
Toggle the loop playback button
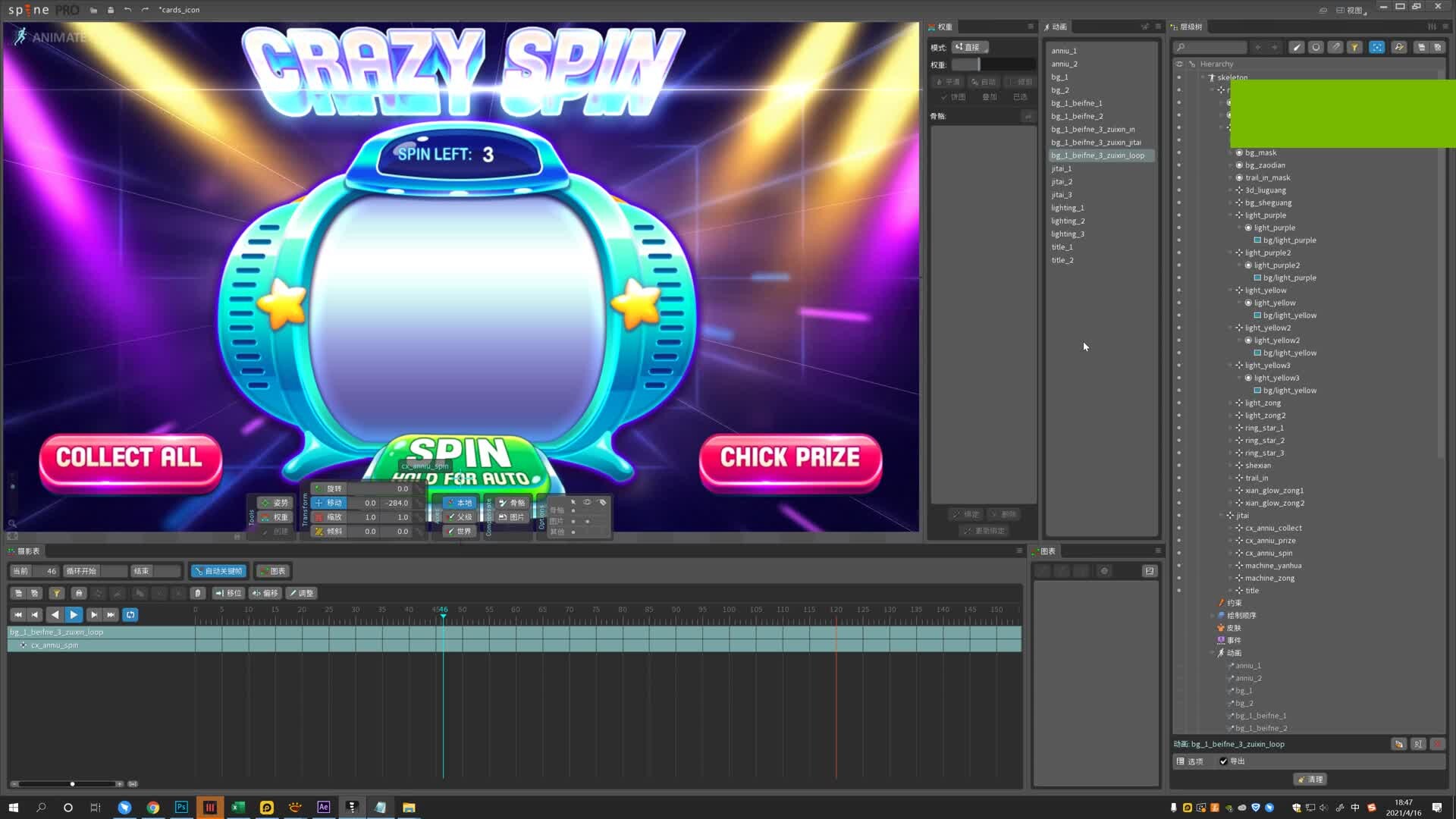click(x=130, y=615)
